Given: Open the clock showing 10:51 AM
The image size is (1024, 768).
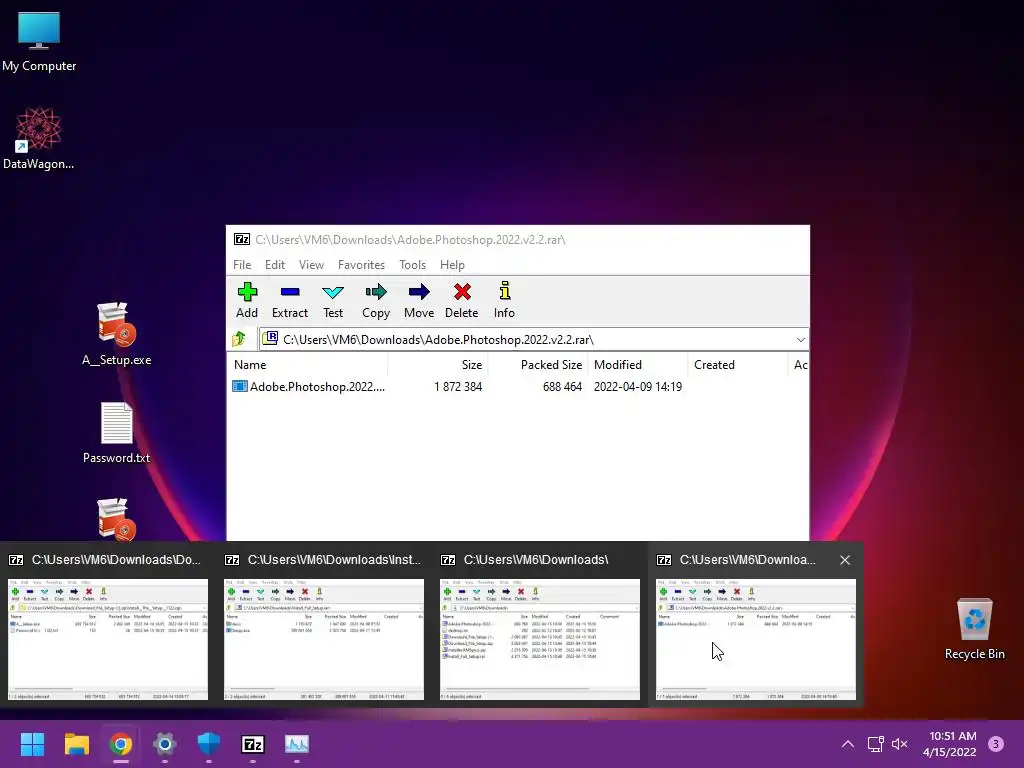Looking at the screenshot, I should (x=950, y=744).
